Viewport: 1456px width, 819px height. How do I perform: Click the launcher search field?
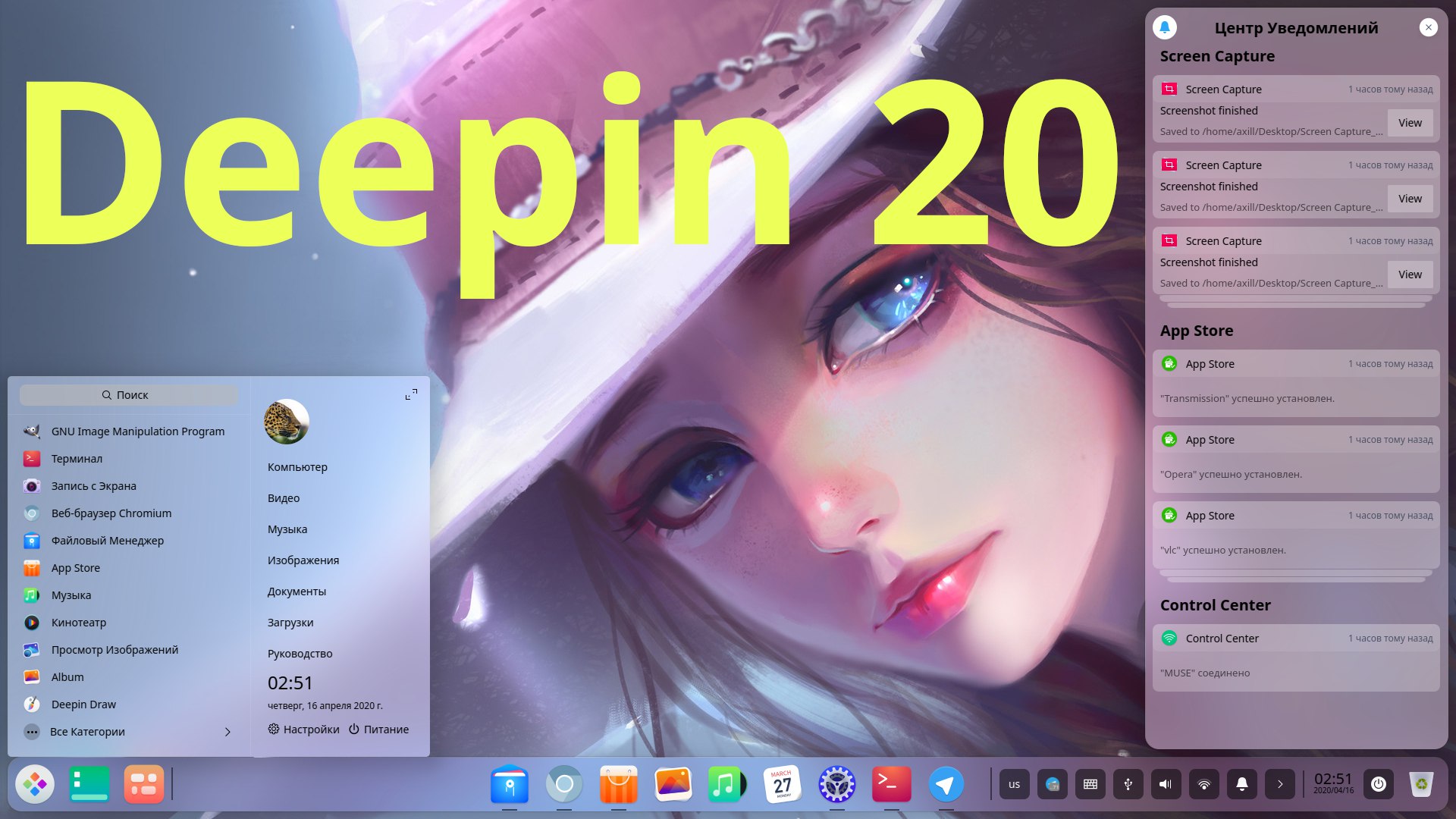[x=128, y=395]
